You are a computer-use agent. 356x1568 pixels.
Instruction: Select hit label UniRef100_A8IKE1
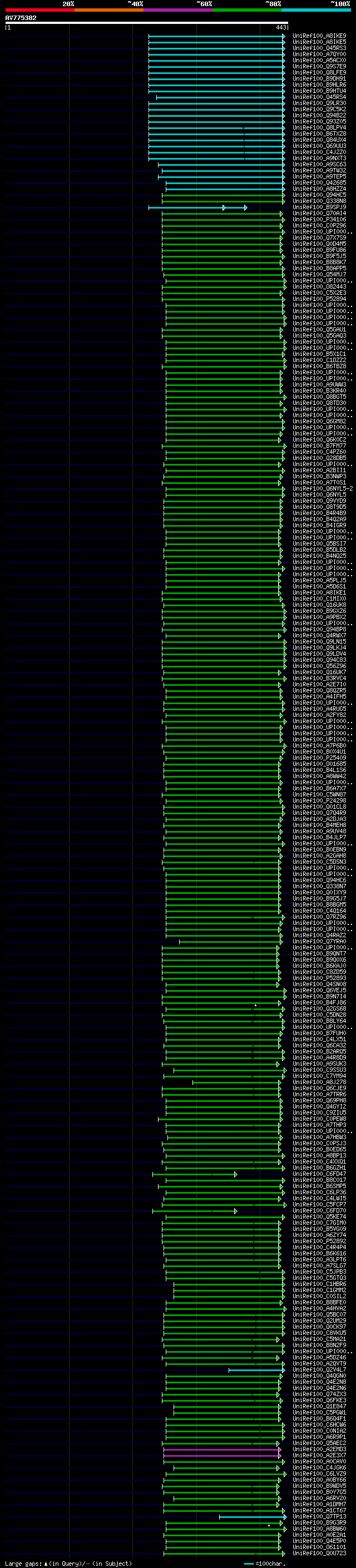click(x=319, y=592)
